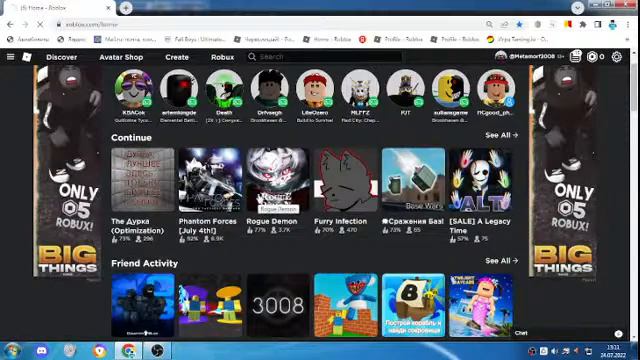Open the 3008 game thumbnail

[278, 305]
